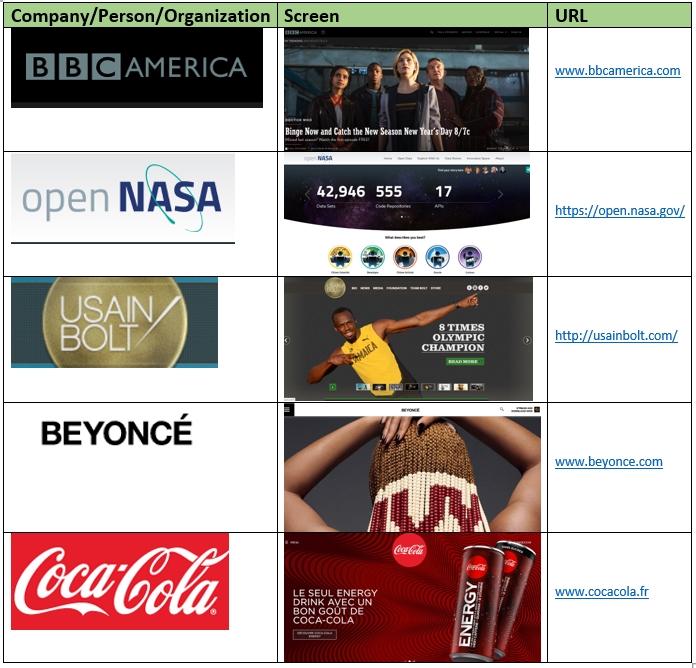Click the small BEYONCÉ title in site header
696x668 pixels.
[x=410, y=410]
